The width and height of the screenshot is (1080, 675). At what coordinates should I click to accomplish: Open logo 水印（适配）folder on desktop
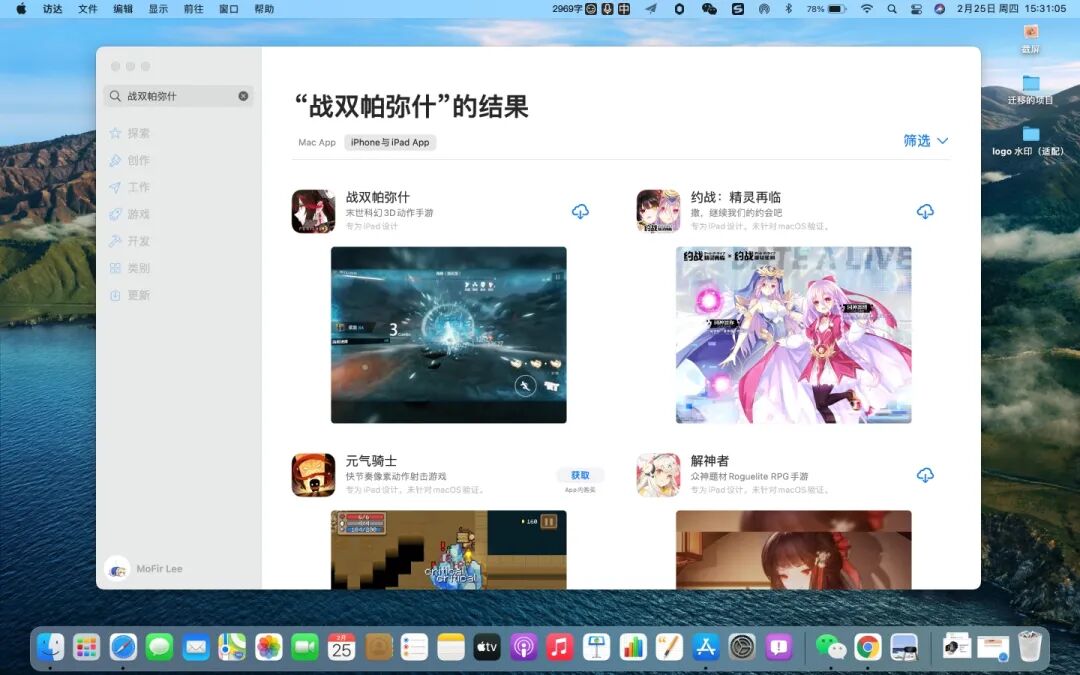click(x=1028, y=141)
